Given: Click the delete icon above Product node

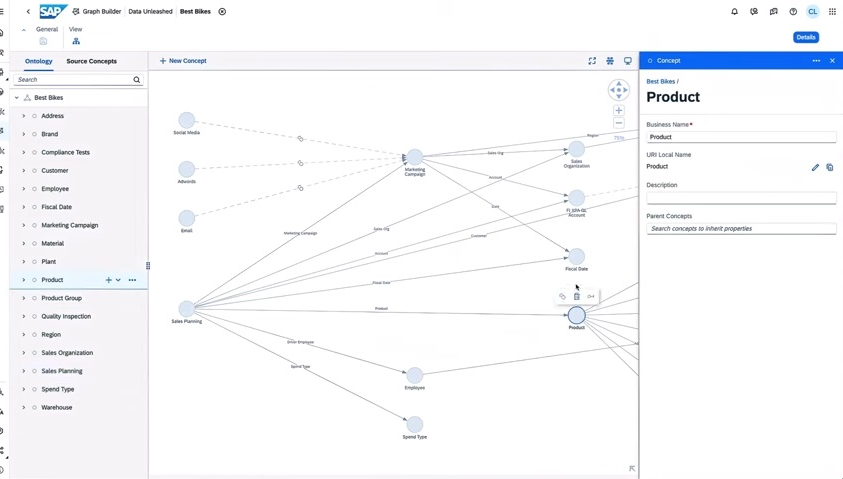Looking at the screenshot, I should [x=576, y=296].
